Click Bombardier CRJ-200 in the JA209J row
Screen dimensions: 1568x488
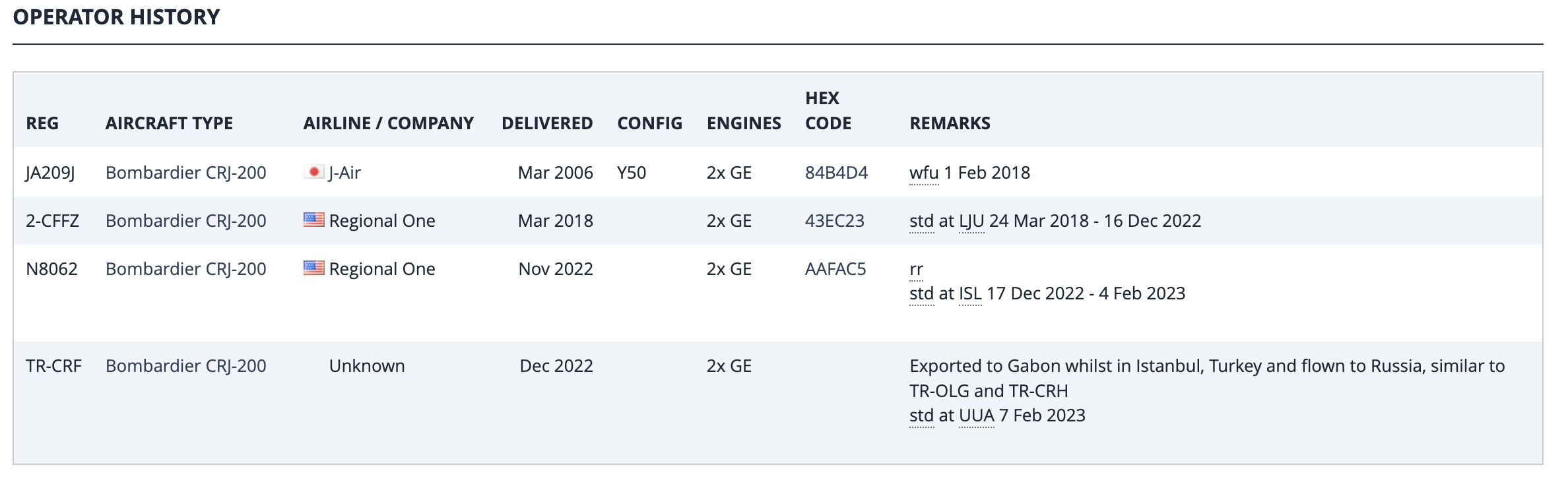(x=186, y=173)
